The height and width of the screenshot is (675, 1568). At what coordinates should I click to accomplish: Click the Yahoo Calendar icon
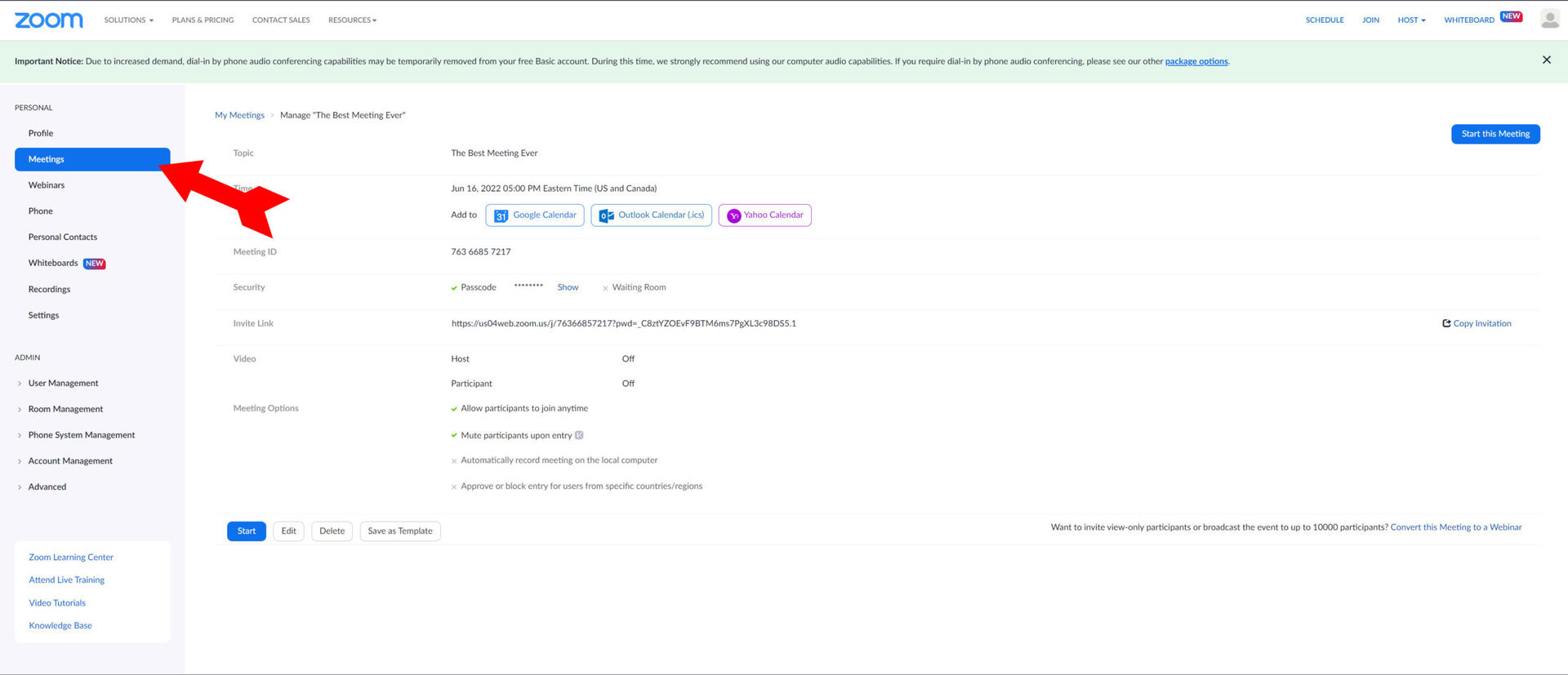(x=733, y=215)
